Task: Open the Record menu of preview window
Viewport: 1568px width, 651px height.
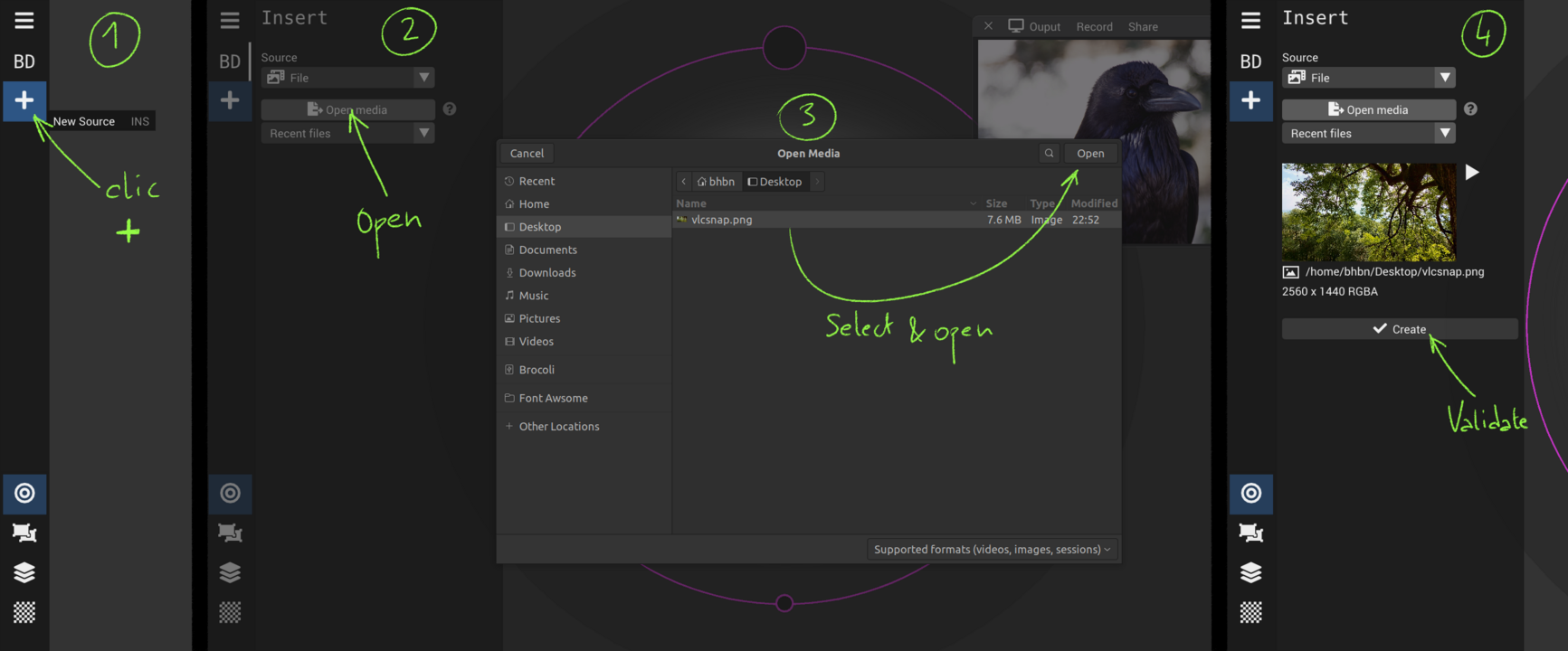Action: coord(1094,27)
